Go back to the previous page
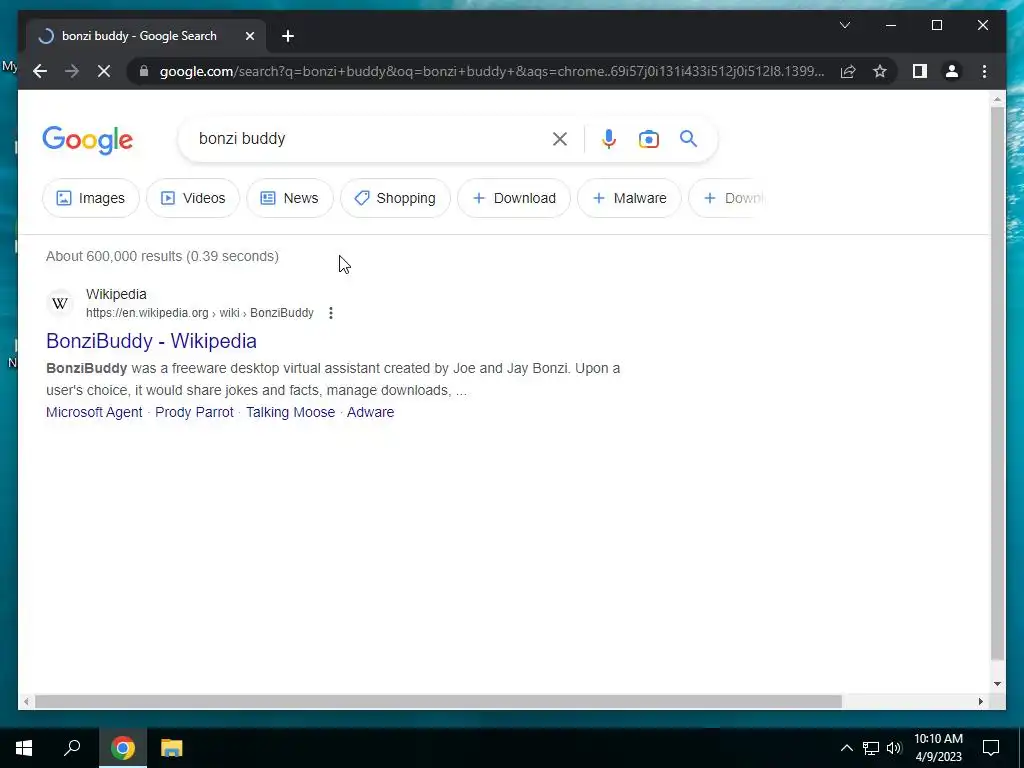The width and height of the screenshot is (1024, 768). (x=40, y=71)
